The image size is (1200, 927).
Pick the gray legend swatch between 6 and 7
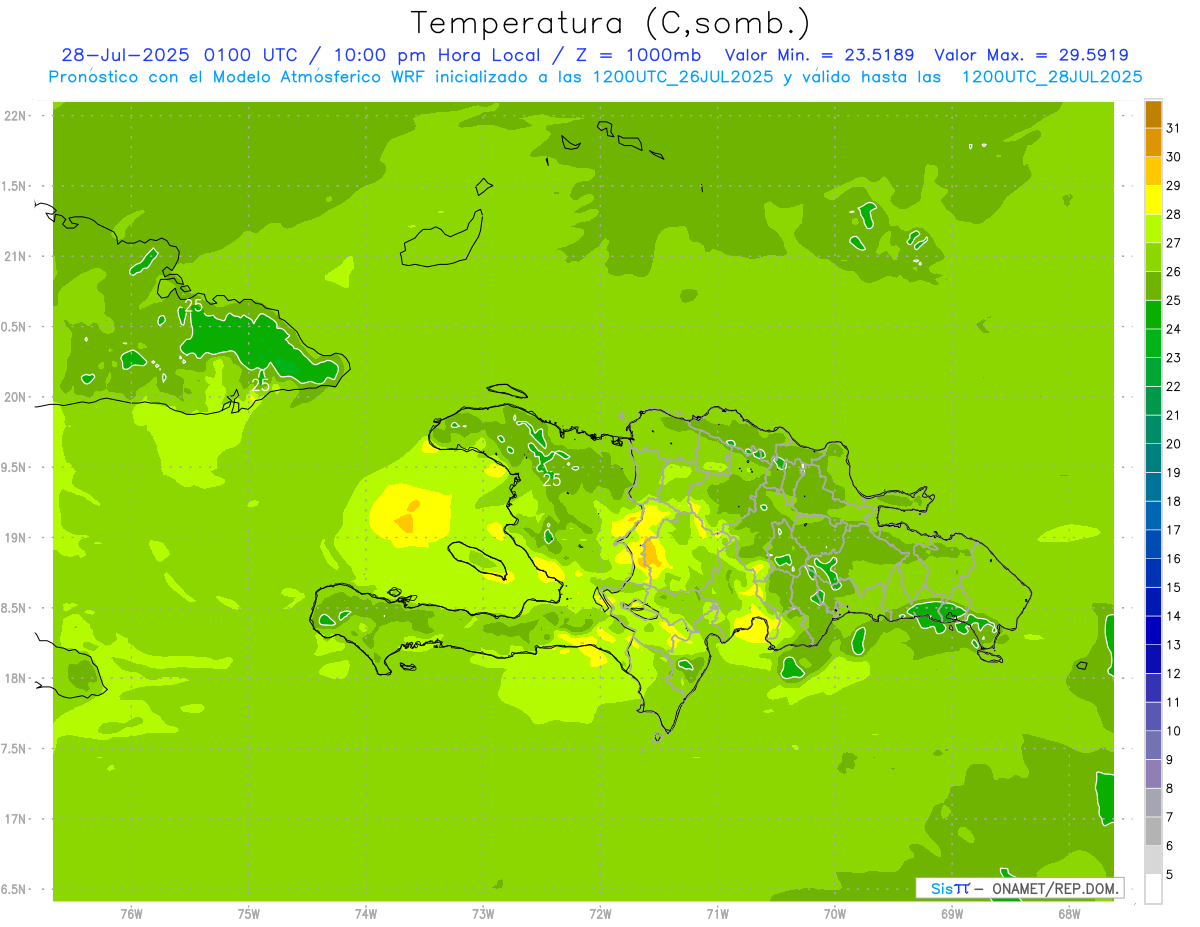click(1153, 831)
